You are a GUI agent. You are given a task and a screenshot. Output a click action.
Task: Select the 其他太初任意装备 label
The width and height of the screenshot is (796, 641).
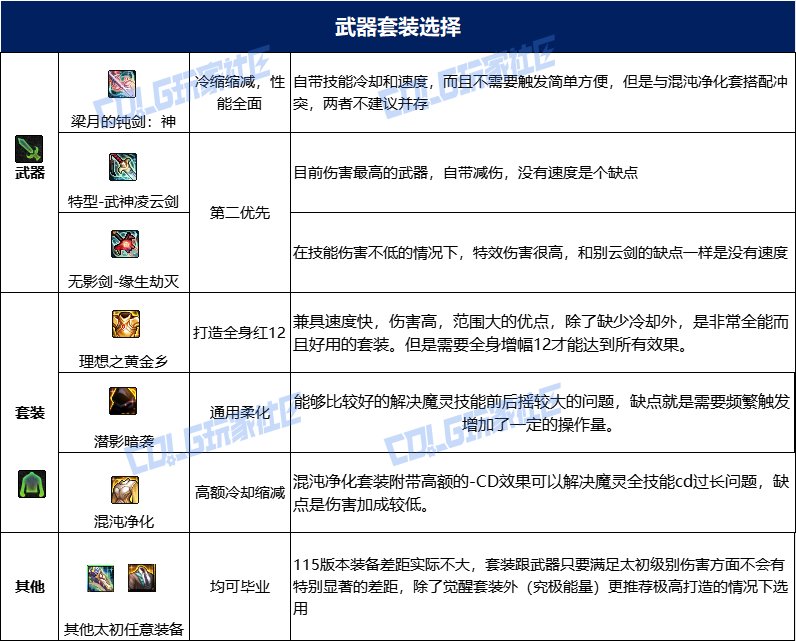(x=123, y=629)
